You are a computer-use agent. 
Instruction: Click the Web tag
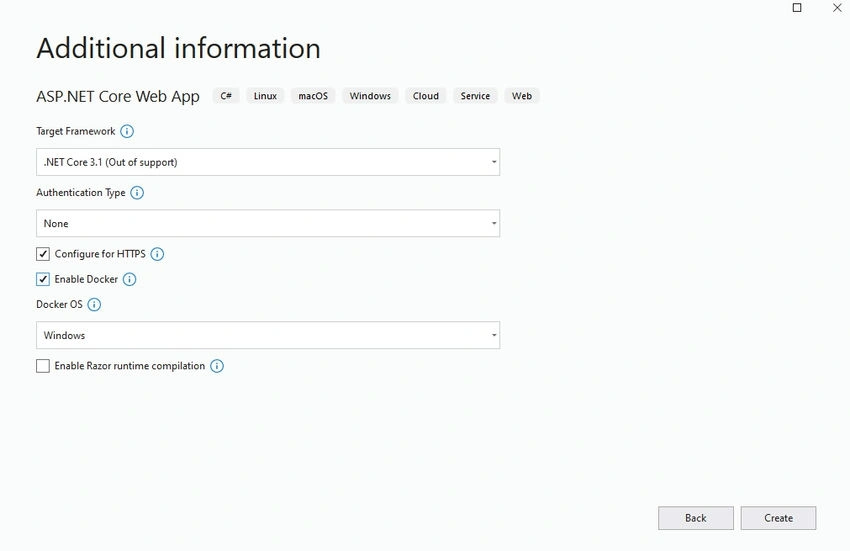522,96
